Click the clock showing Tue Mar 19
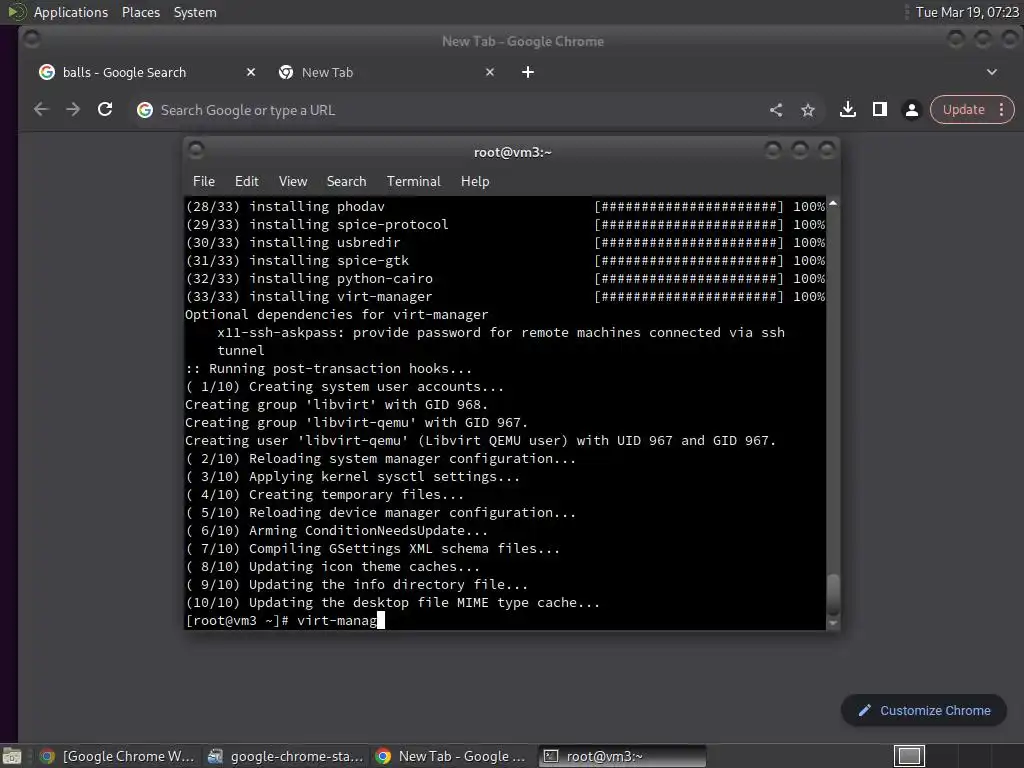Viewport: 1024px width, 768px height. [967, 12]
